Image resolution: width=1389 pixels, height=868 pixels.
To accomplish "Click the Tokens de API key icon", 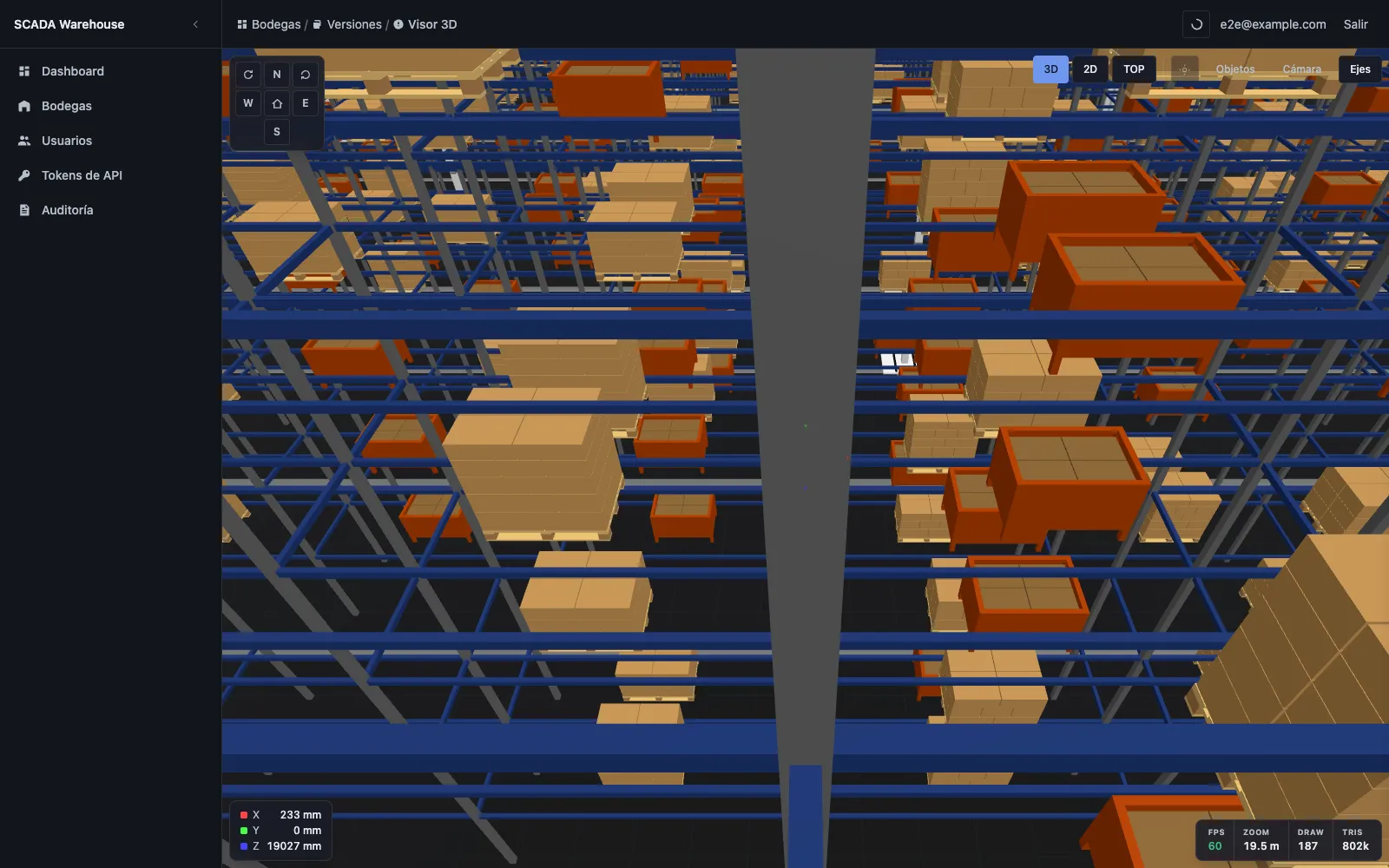I will click(x=24, y=175).
